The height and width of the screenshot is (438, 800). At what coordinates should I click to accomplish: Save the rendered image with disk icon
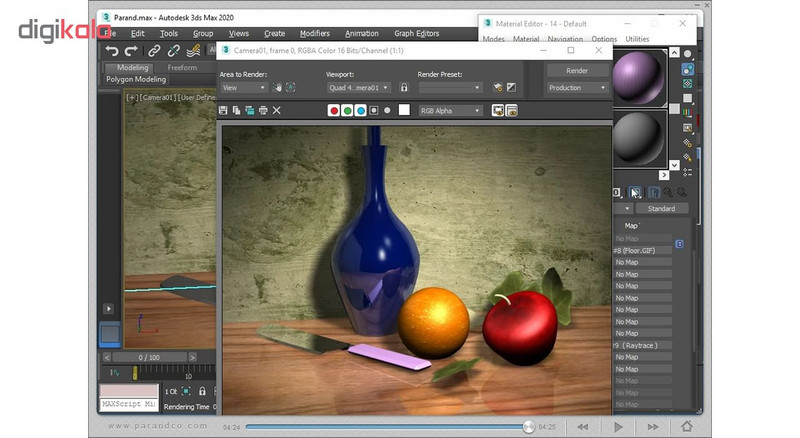coord(223,110)
